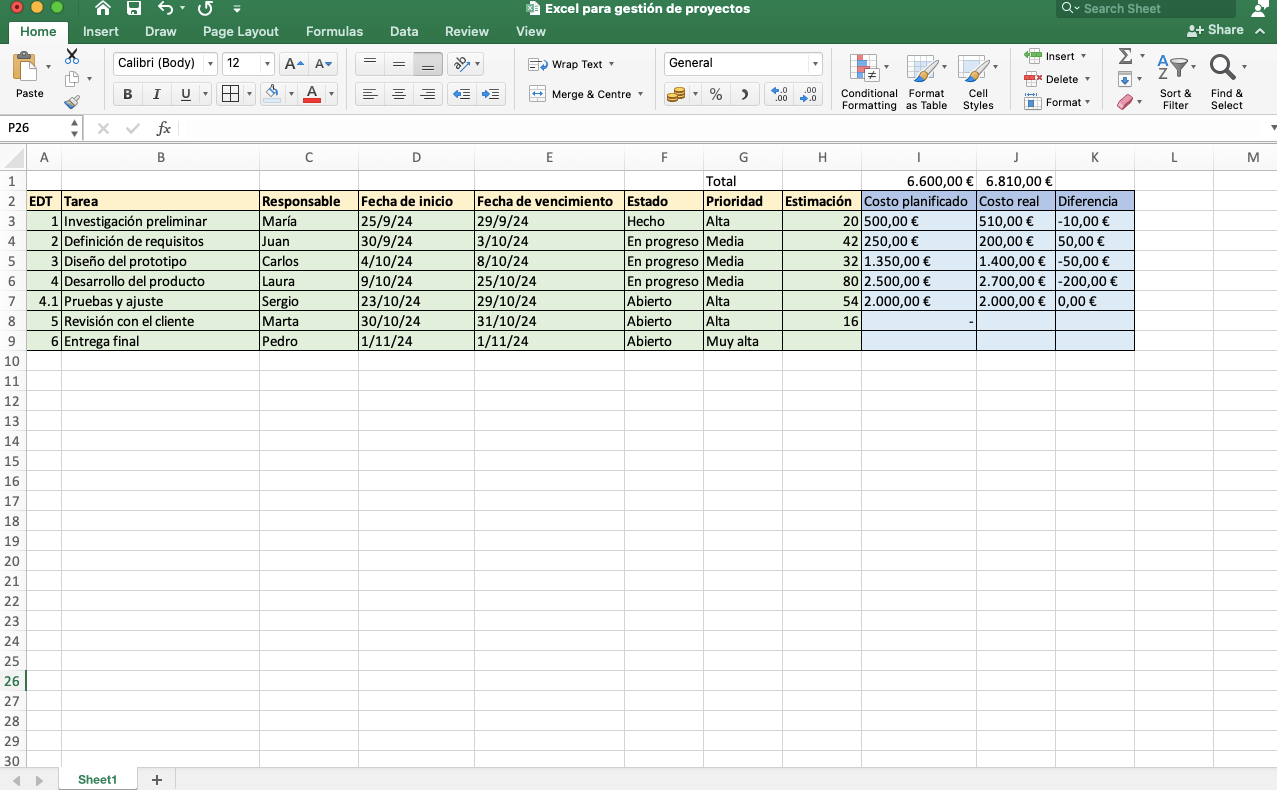The height and width of the screenshot is (790, 1277).
Task: Click the Format Painter brush icon
Action: (72, 101)
